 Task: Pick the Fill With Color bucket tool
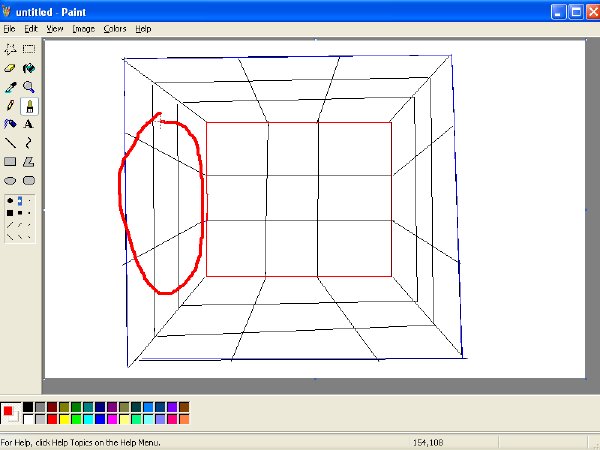click(x=29, y=68)
